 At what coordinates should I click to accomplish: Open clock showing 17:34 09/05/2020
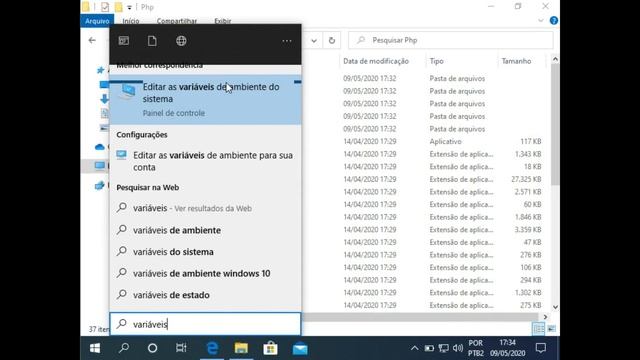click(508, 348)
